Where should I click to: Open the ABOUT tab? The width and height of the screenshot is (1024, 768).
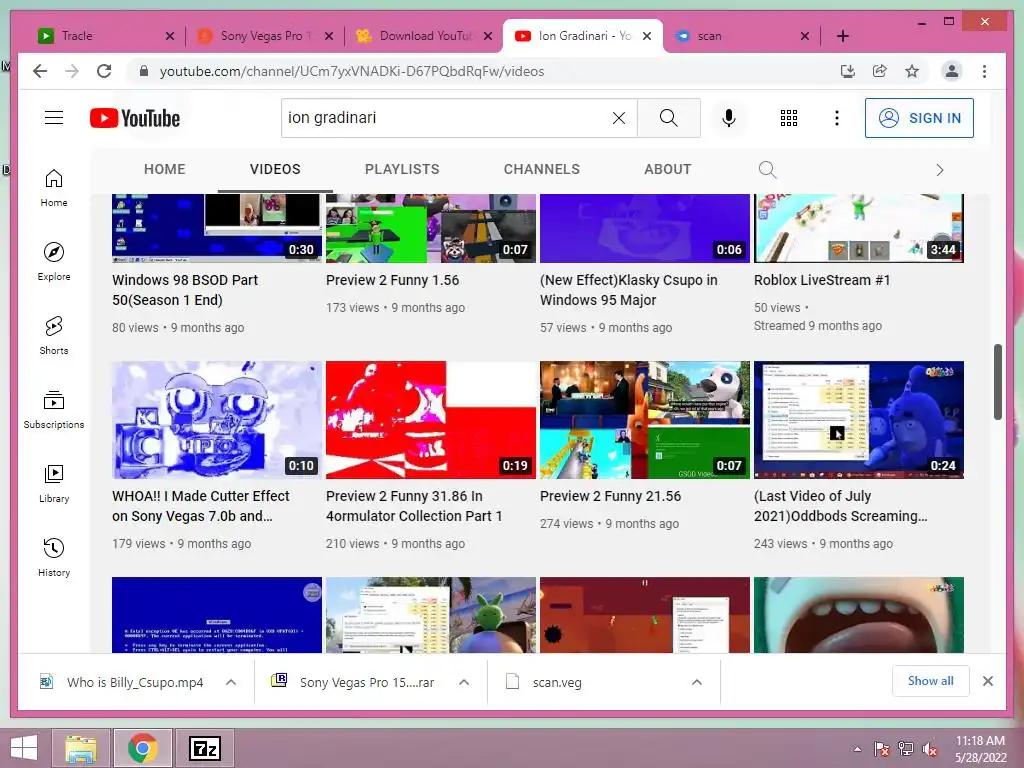pos(667,169)
